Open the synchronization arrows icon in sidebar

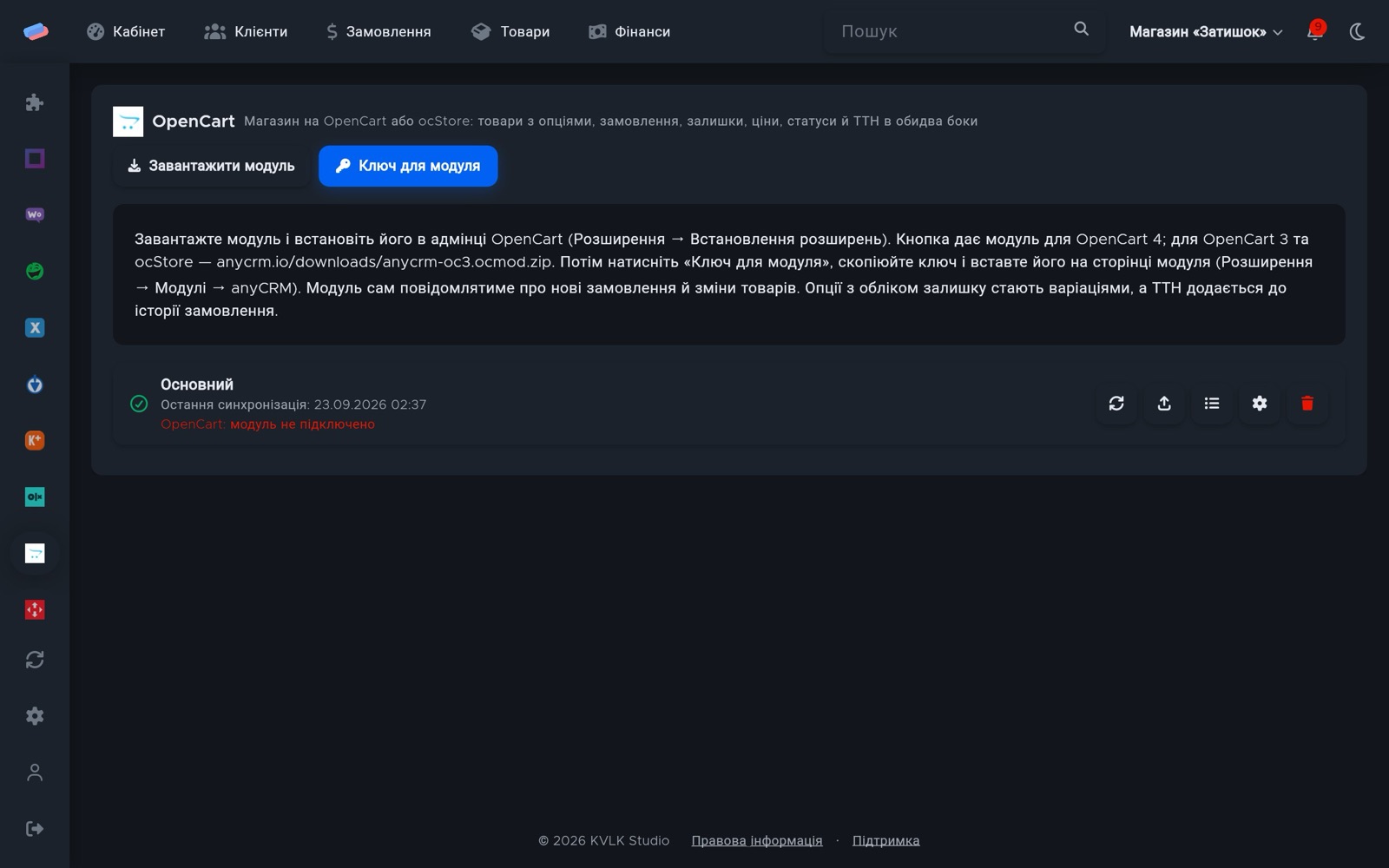point(35,660)
